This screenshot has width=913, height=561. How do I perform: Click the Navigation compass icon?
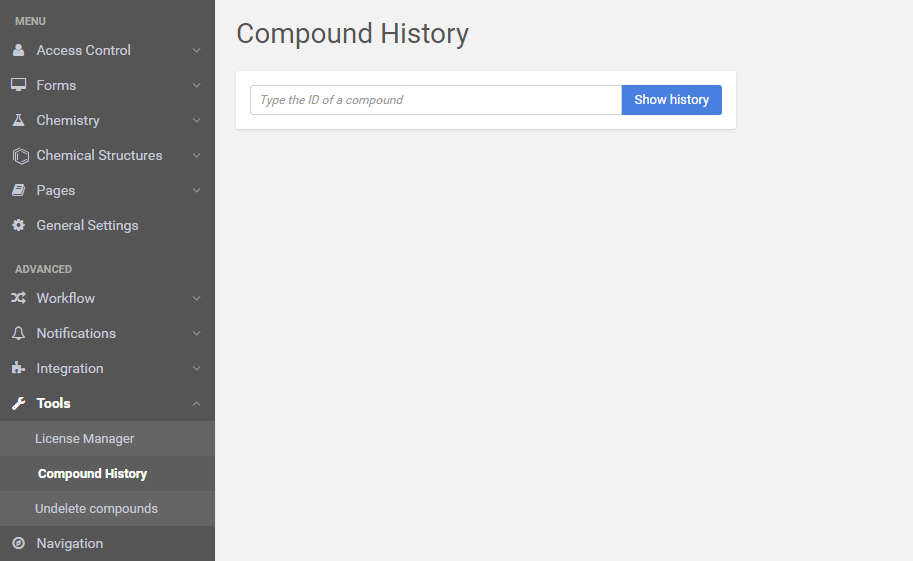(x=18, y=543)
